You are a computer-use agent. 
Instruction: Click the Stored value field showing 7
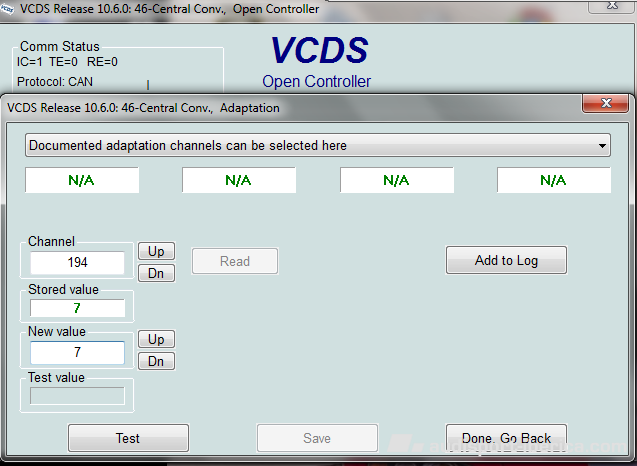click(77, 308)
